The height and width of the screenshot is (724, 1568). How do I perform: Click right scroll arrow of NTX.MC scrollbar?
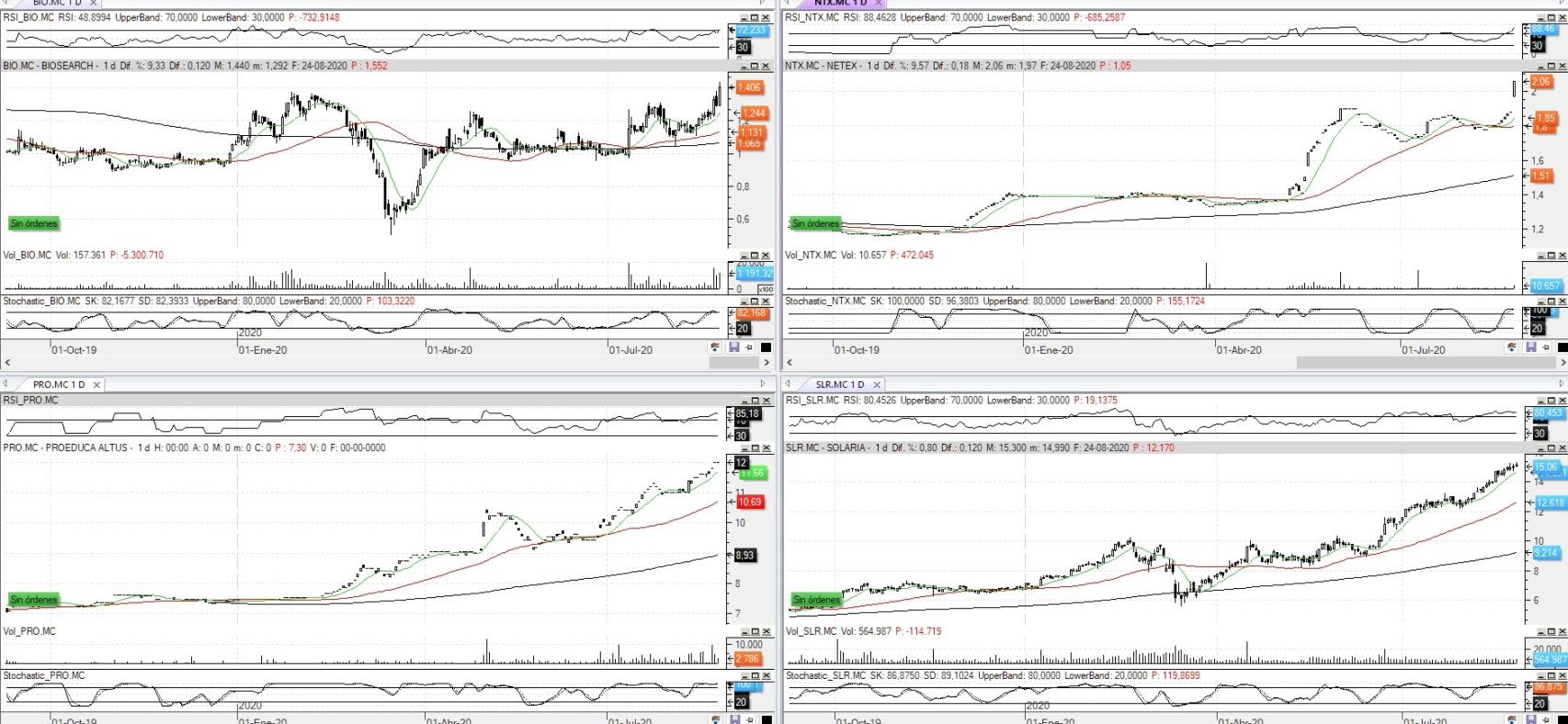coord(1562,363)
